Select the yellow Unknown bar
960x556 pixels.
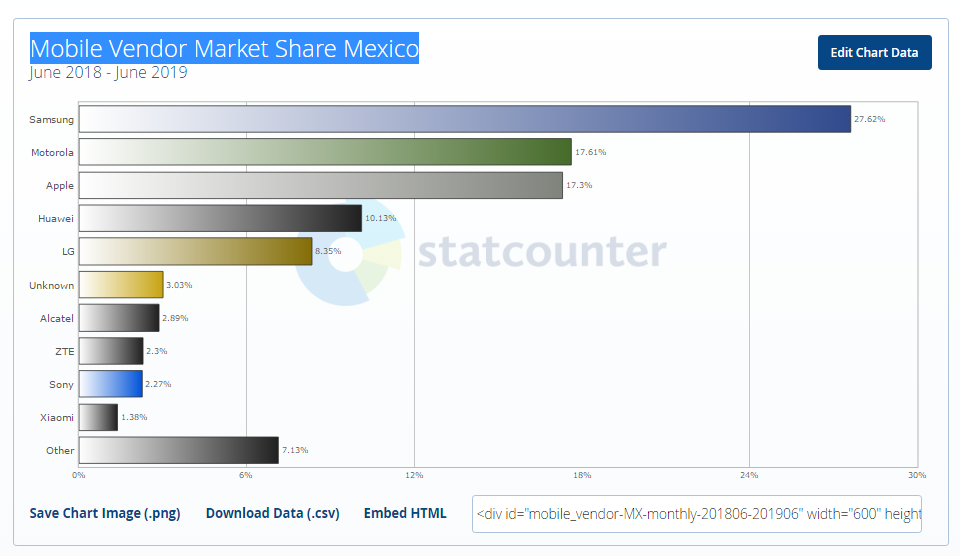[121, 285]
